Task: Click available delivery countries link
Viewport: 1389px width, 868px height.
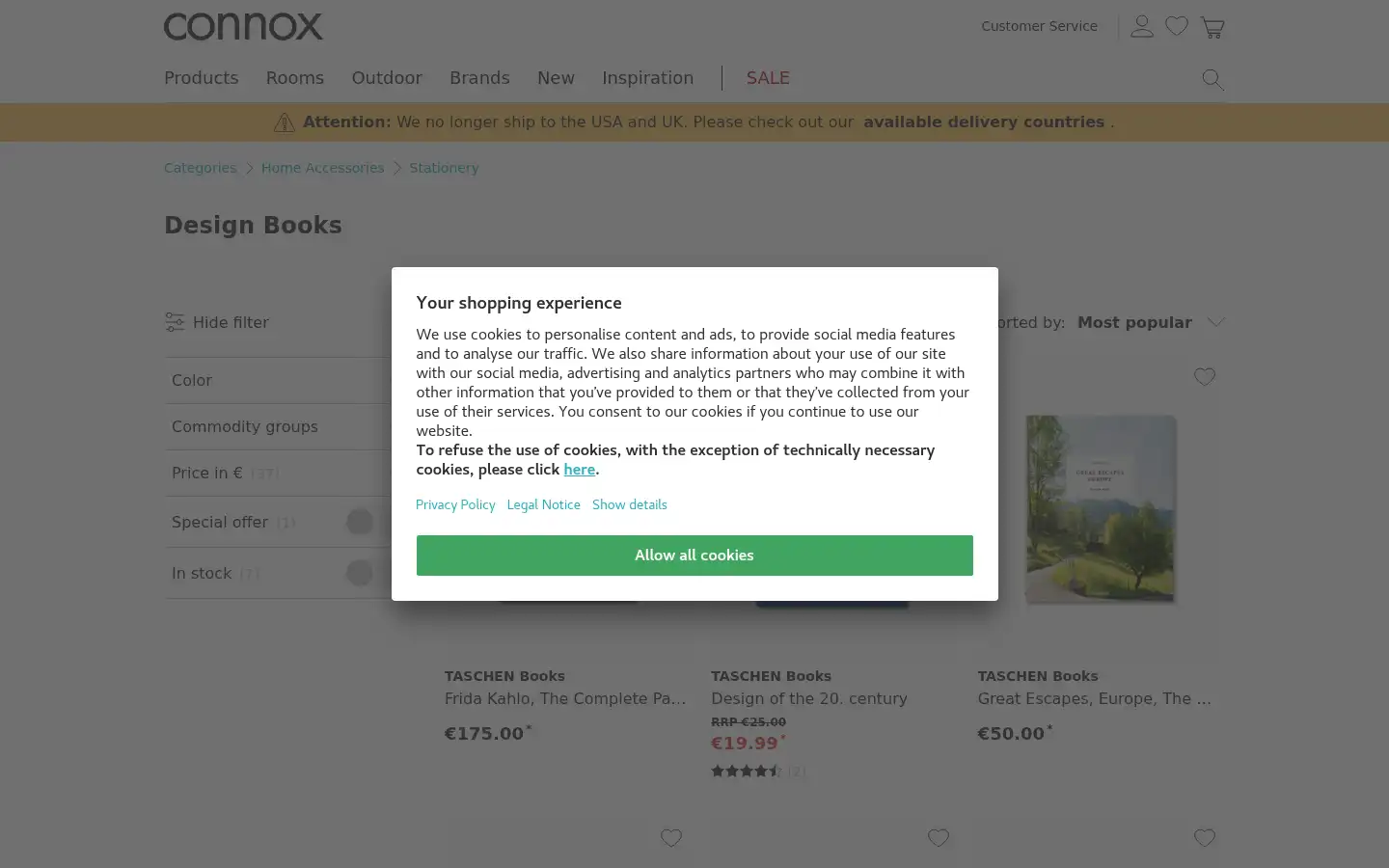Action: (984, 122)
